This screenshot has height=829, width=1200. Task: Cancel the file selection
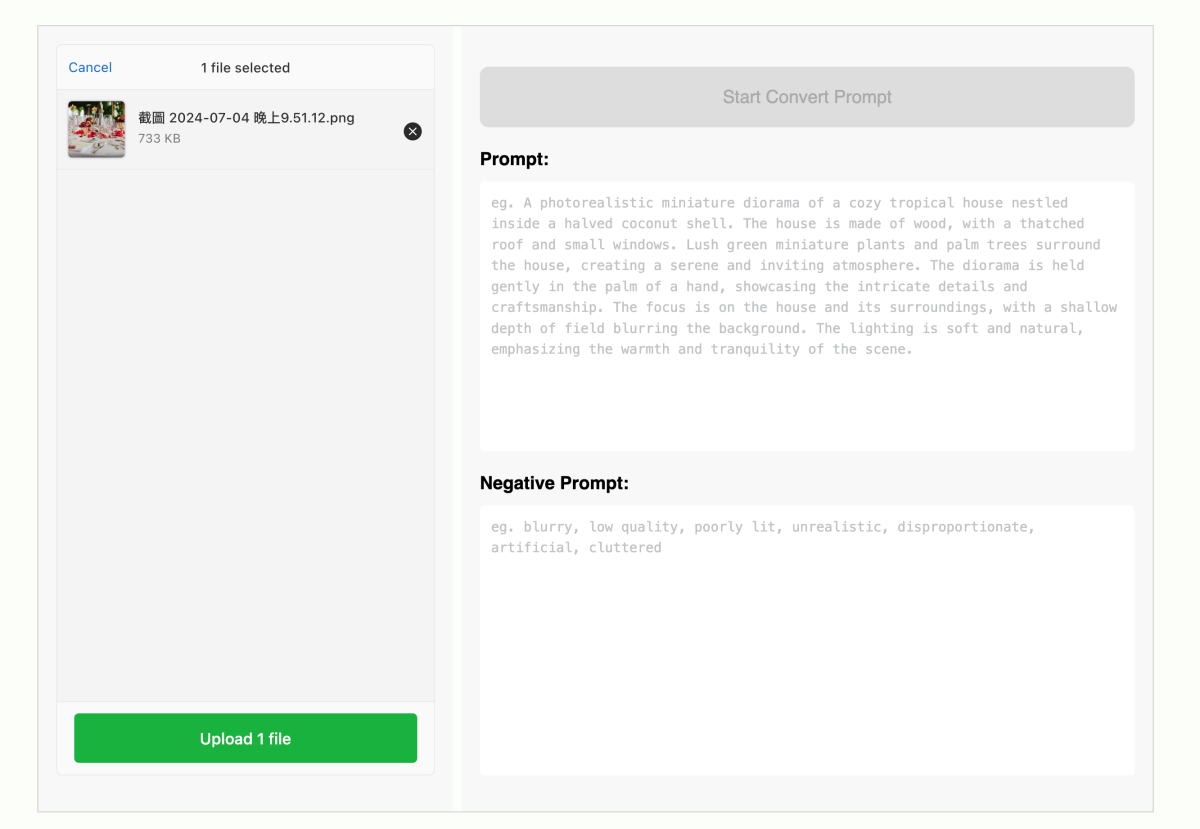90,68
